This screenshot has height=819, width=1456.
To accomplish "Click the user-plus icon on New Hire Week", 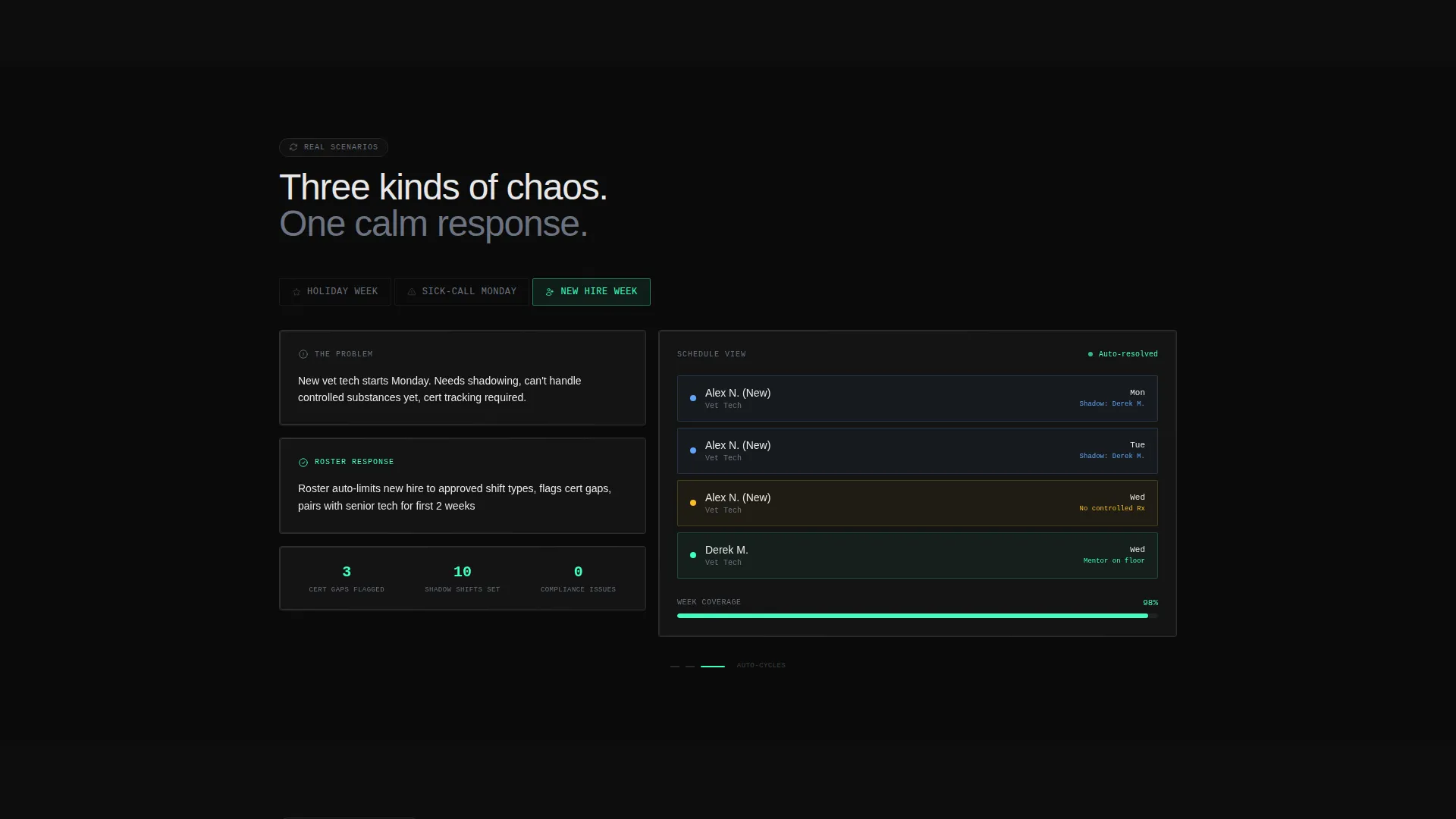I will click(x=550, y=292).
